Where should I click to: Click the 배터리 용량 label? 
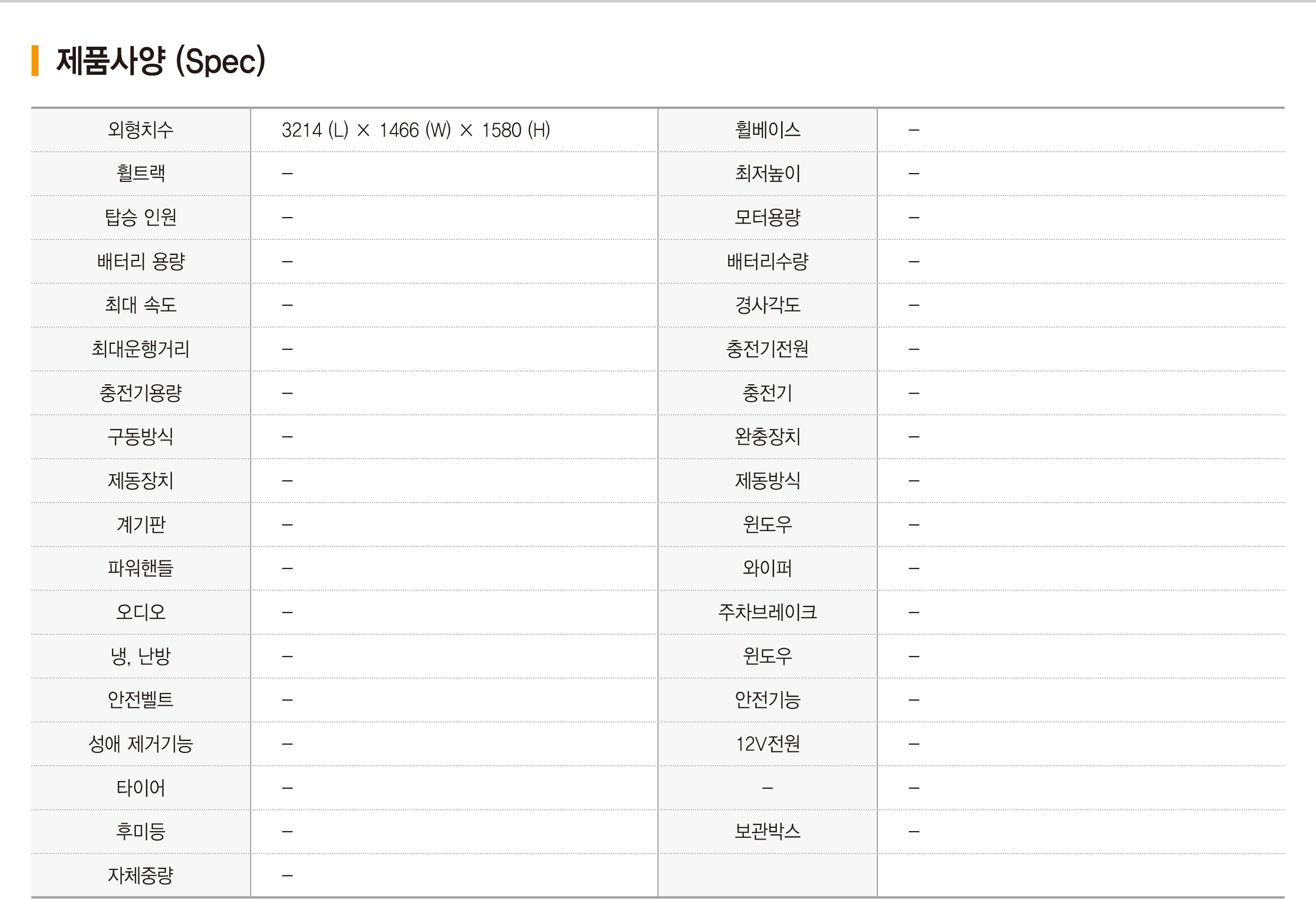[x=141, y=261]
